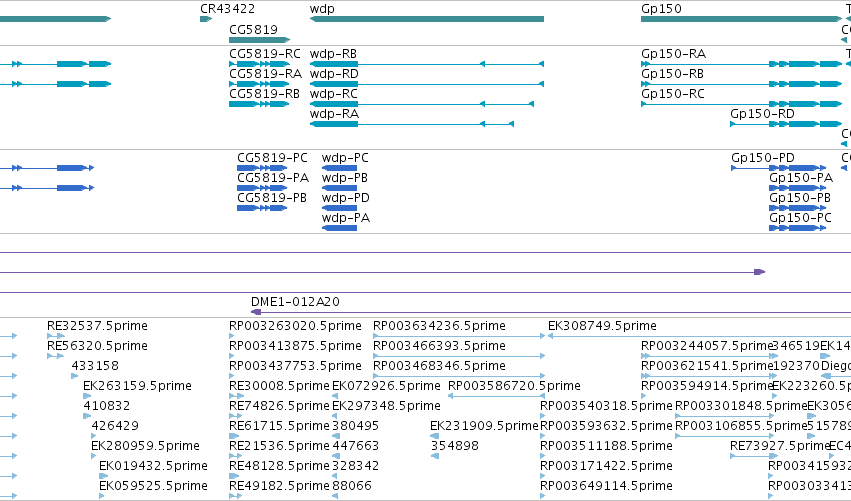Select protein Gp150-PC label

tap(801, 218)
